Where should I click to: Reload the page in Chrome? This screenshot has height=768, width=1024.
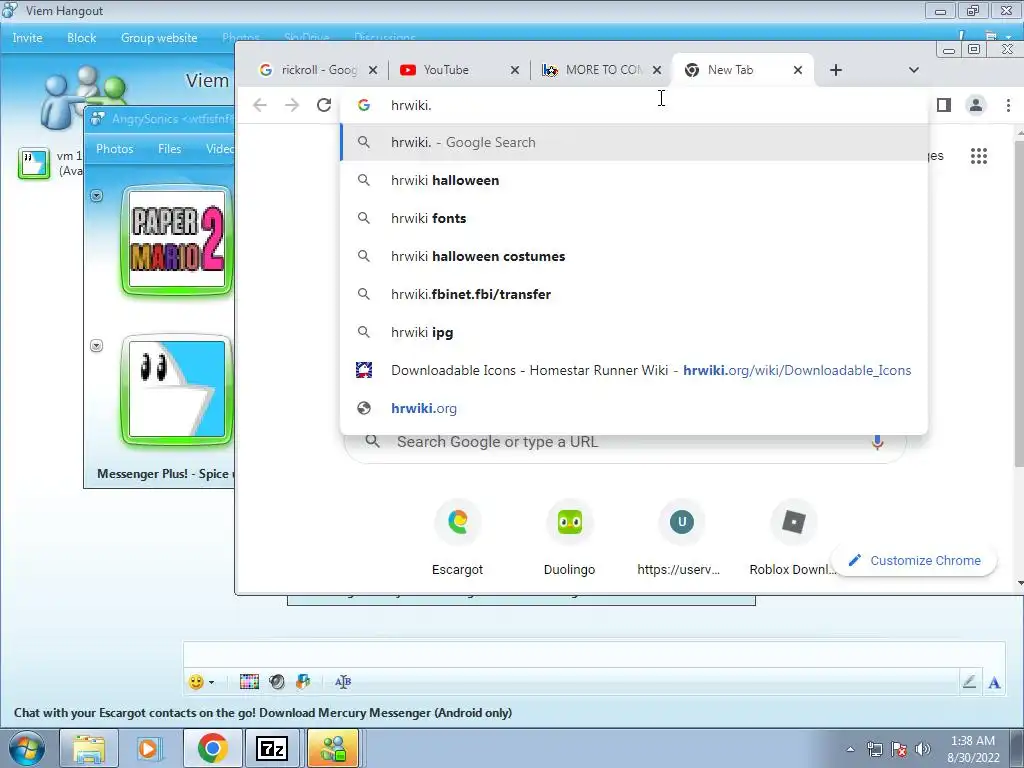pos(324,105)
